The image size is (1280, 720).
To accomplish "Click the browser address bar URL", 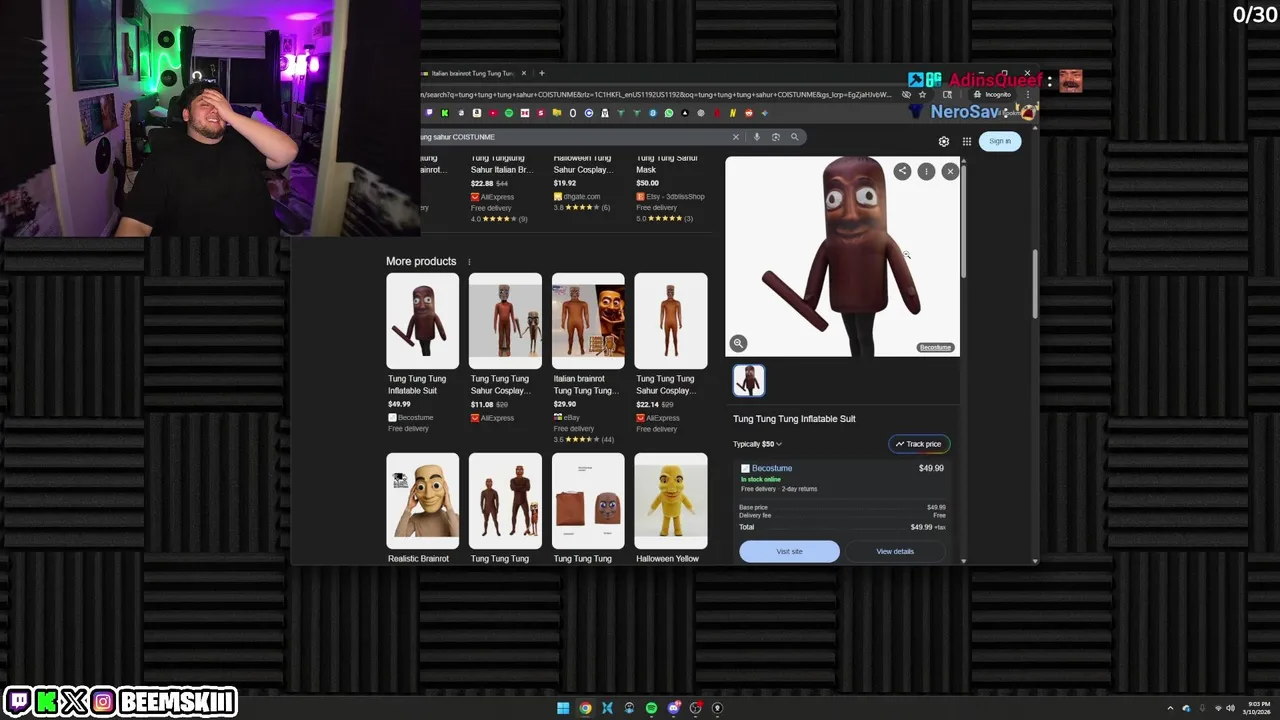I will pyautogui.click(x=655, y=95).
